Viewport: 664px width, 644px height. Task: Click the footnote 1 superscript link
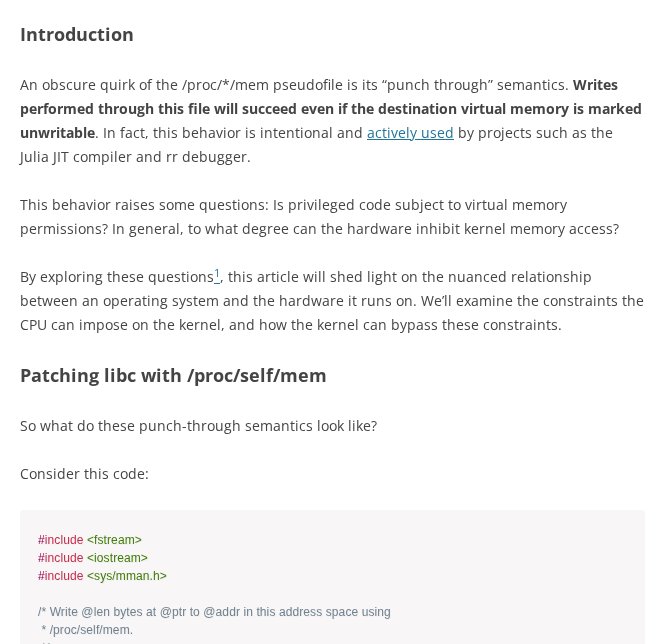tap(217, 273)
